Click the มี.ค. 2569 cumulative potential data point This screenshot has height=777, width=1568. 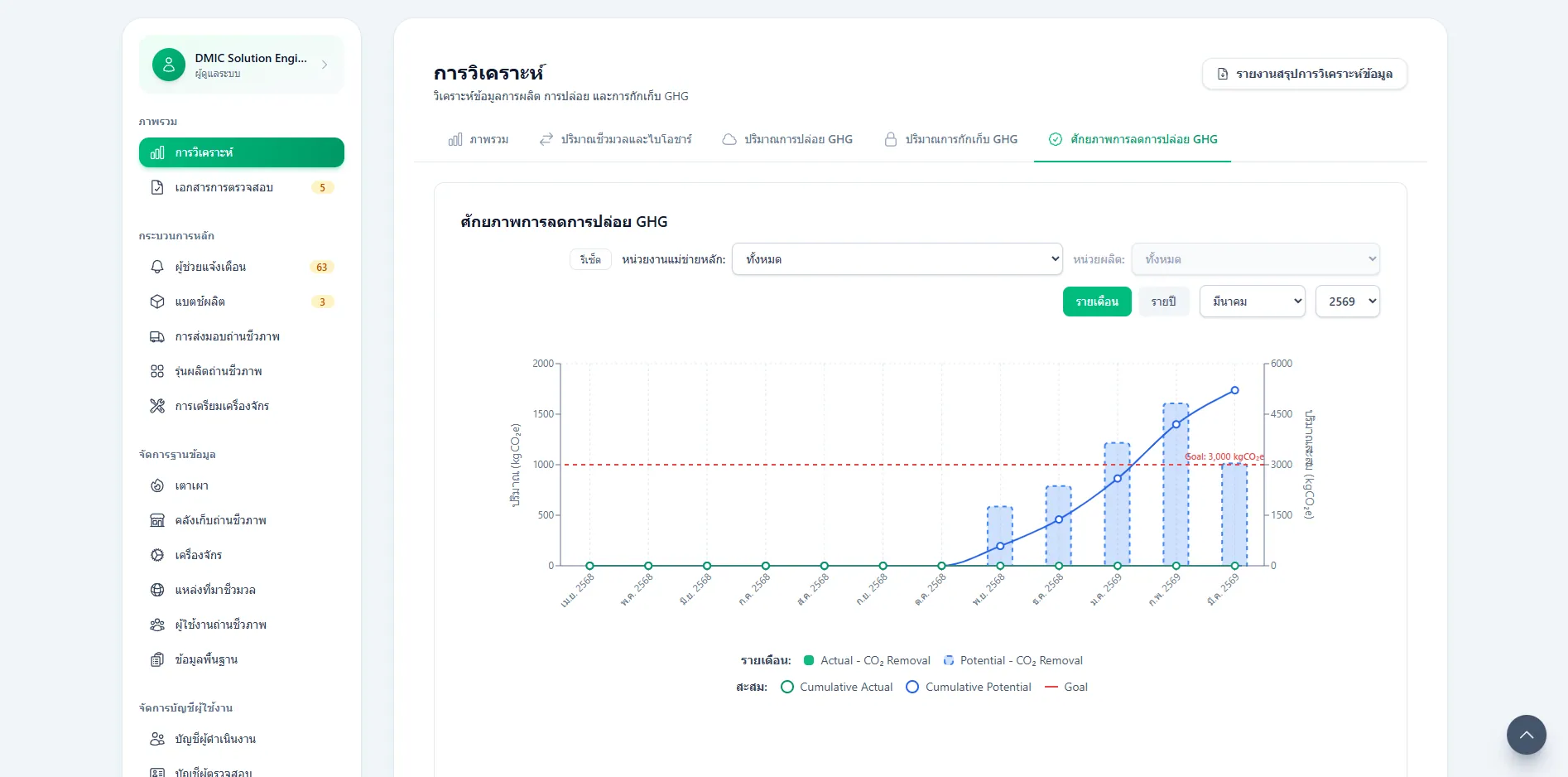(x=1234, y=390)
